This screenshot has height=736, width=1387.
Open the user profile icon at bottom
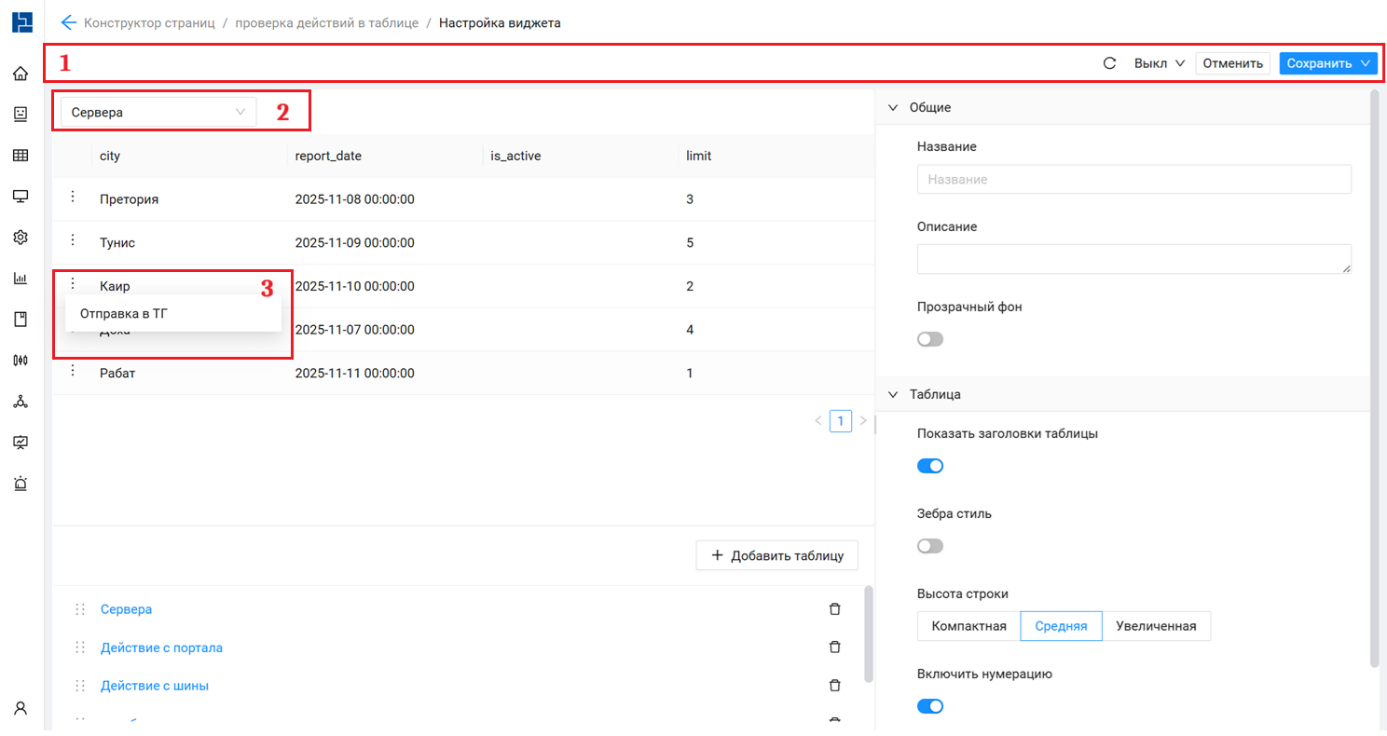[20, 708]
